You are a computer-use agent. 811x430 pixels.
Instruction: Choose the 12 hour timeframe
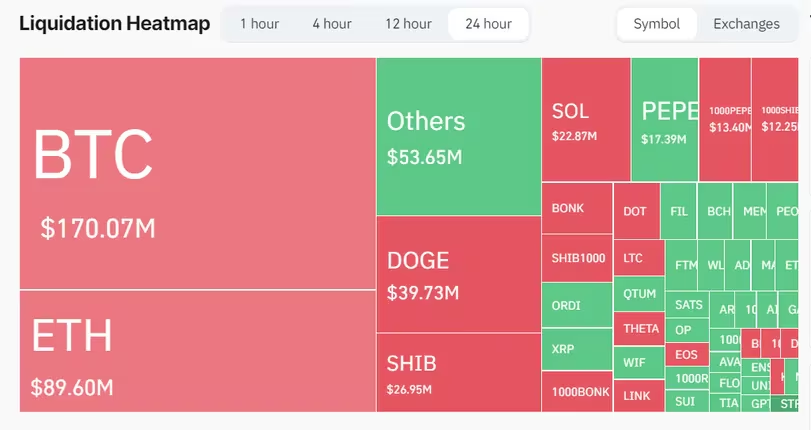(407, 24)
